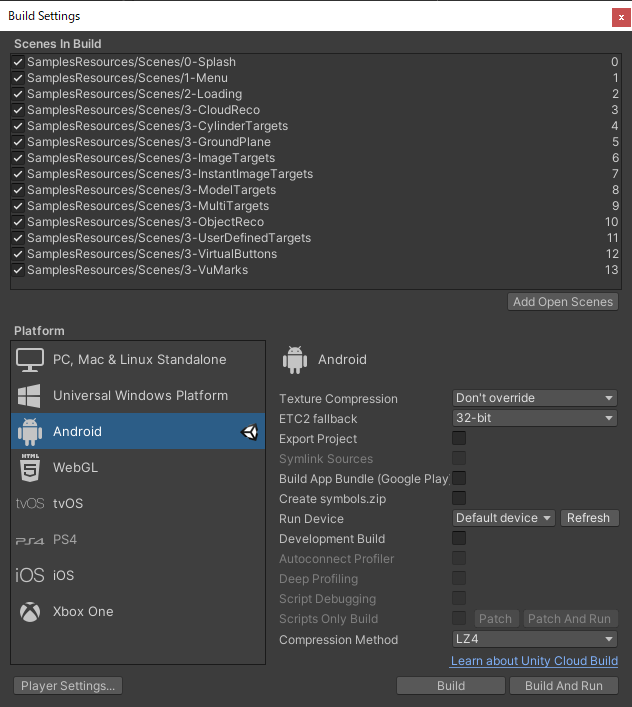632x707 pixels.
Task: Click Refresh next to Run Device
Action: 590,518
